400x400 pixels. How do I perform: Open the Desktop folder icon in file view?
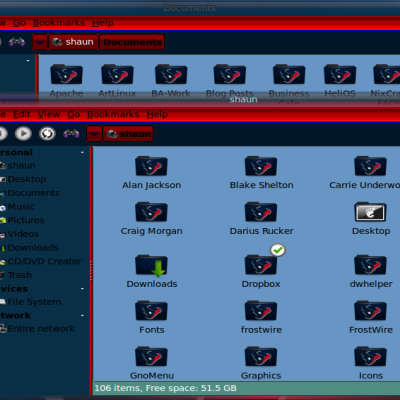[x=370, y=212]
